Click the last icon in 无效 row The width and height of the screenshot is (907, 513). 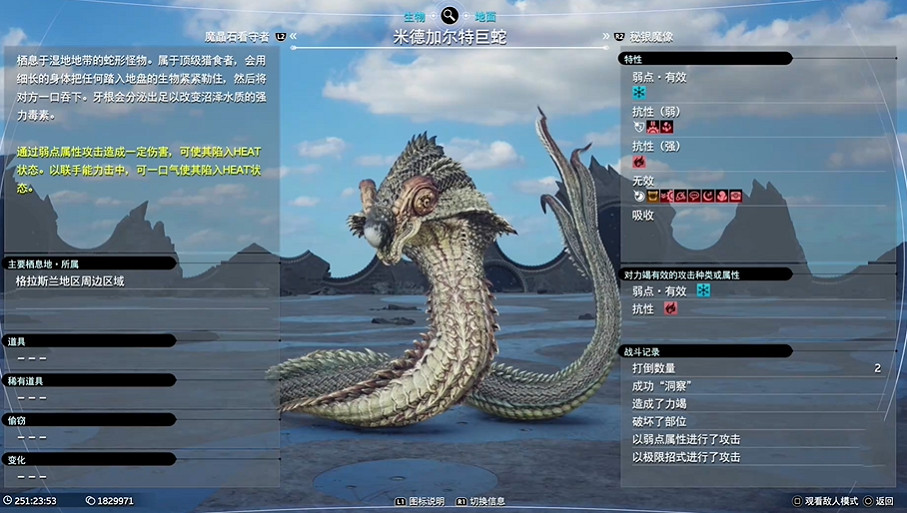pyautogui.click(x=736, y=196)
